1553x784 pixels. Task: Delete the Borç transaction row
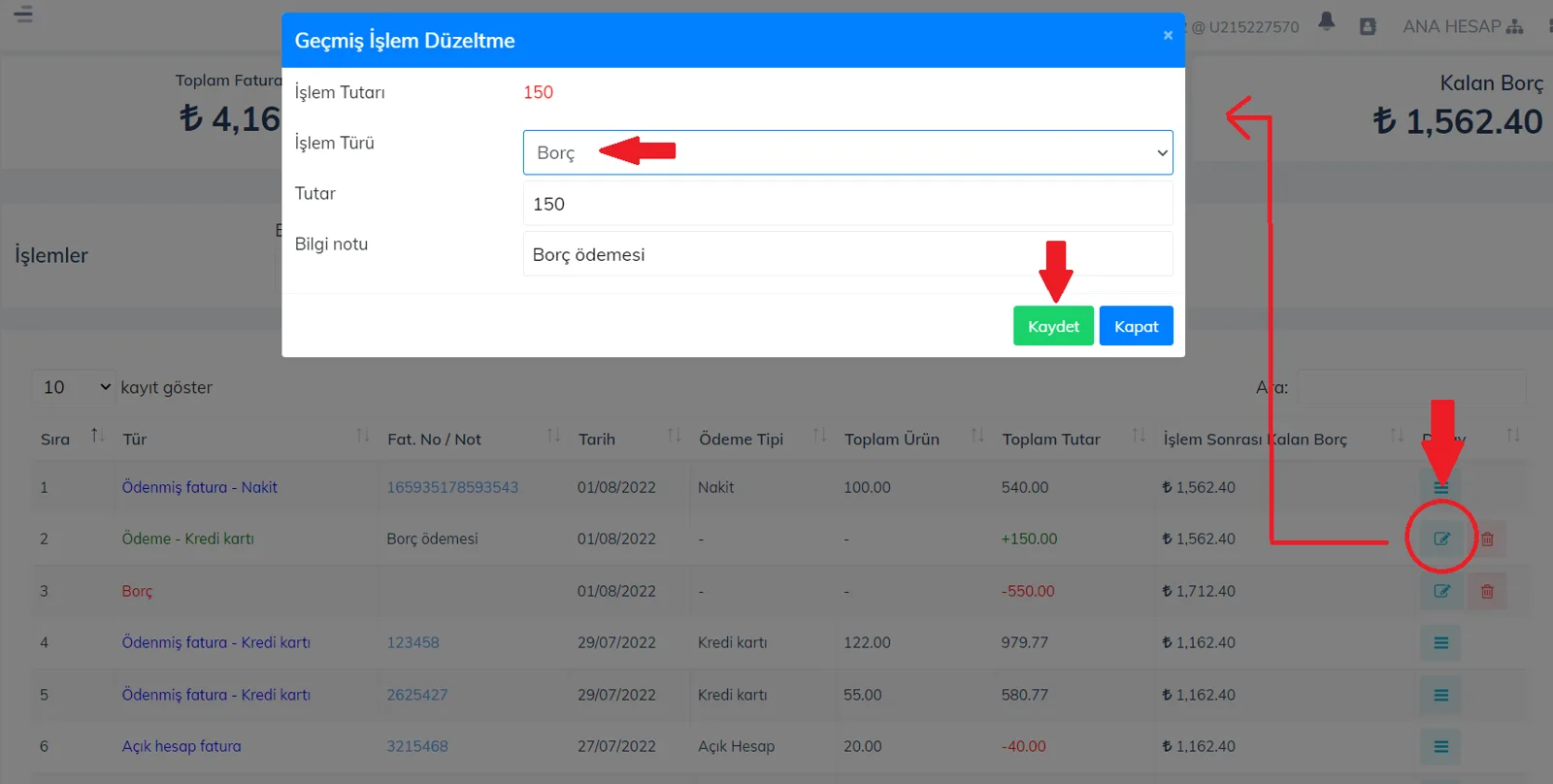coord(1487,591)
